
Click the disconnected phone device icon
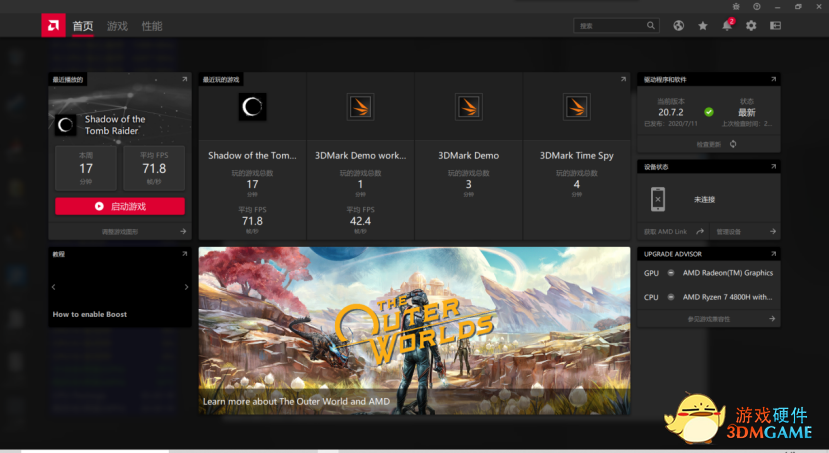[658, 199]
